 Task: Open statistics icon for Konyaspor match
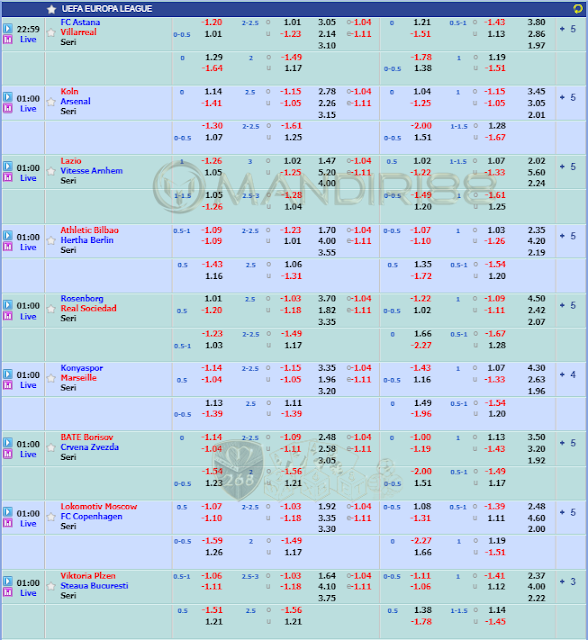[8, 385]
